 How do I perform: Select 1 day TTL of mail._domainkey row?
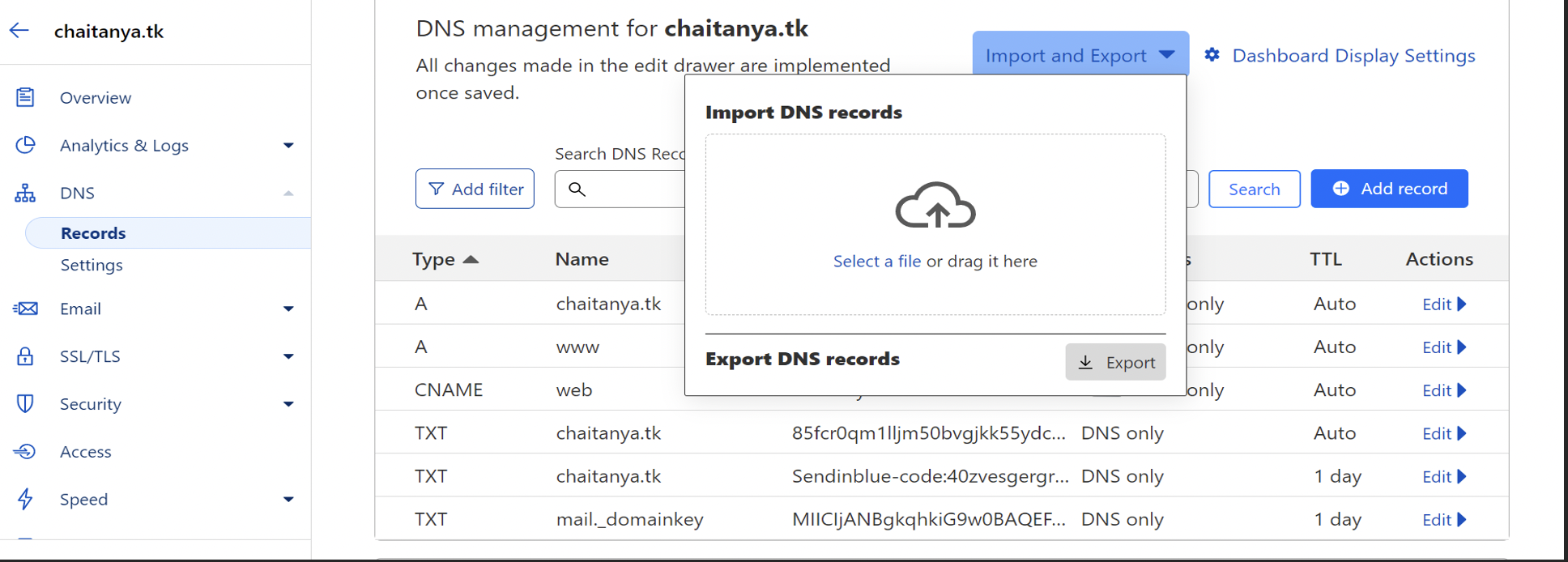(x=1337, y=519)
